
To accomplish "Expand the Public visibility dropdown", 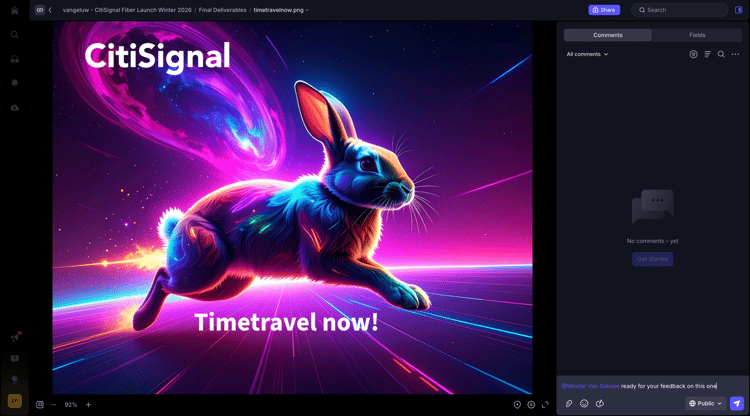I will pos(706,404).
